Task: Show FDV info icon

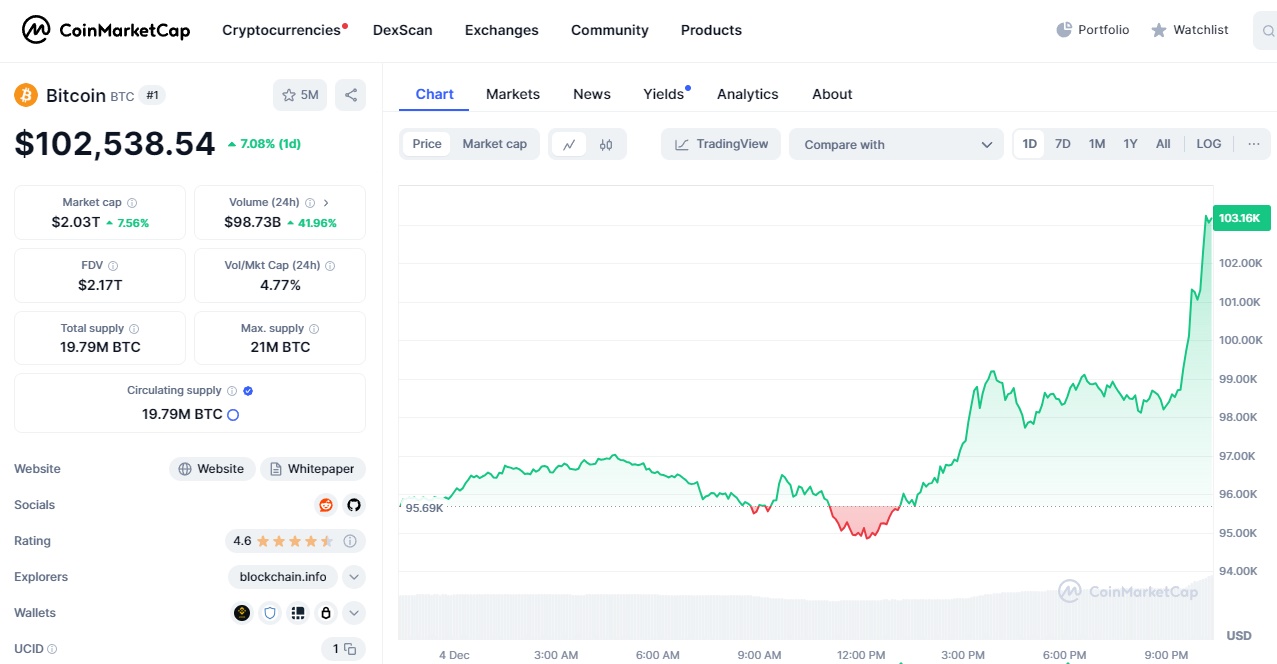Action: pos(113,266)
